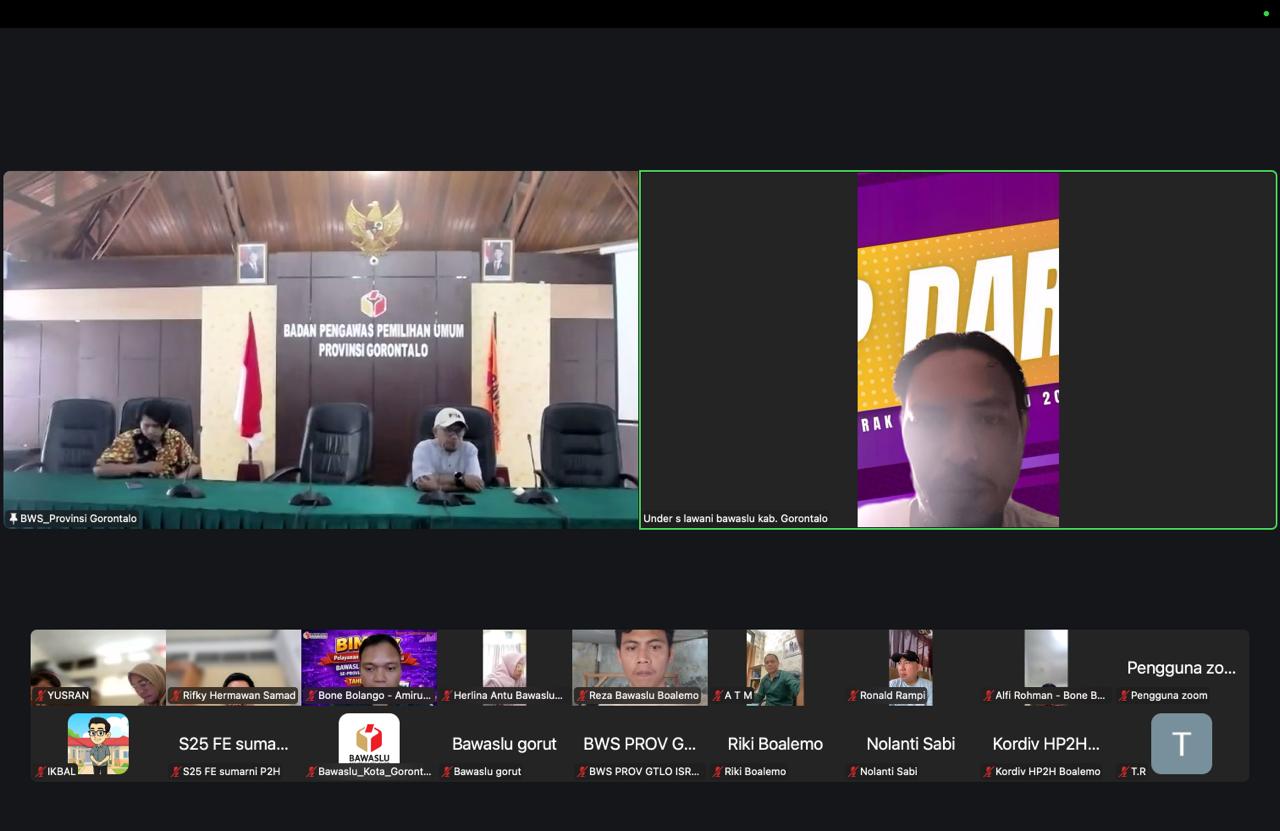
Task: Select the Bone Bolango participant video thumbnail
Action: [369, 667]
